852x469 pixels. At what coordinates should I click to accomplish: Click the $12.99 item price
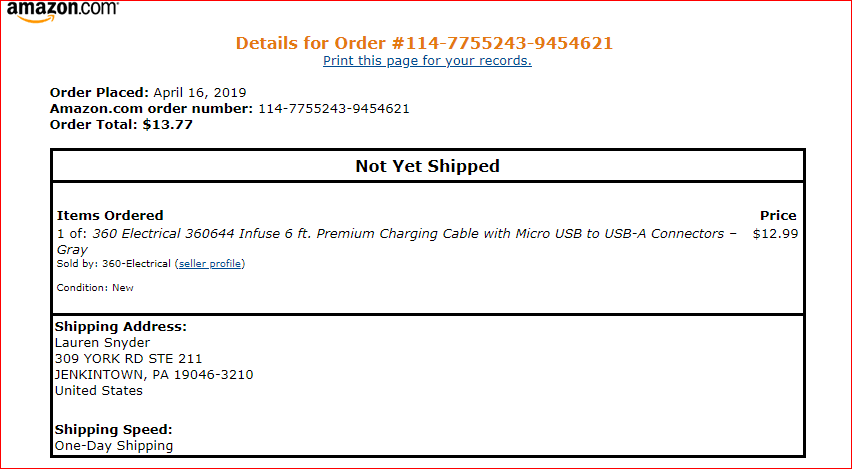tap(775, 234)
